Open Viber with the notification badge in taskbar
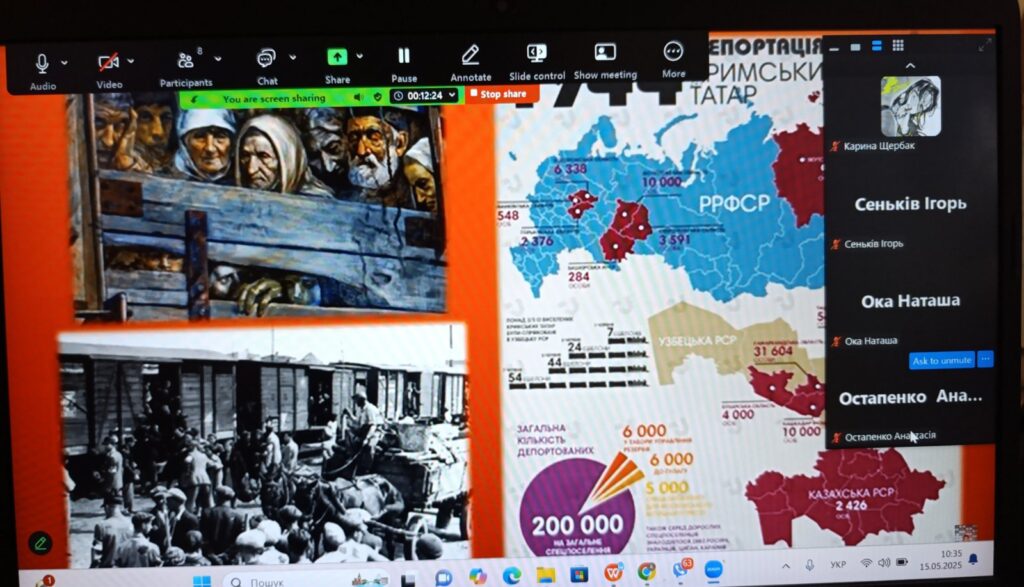The height and width of the screenshot is (587, 1024). click(x=681, y=570)
